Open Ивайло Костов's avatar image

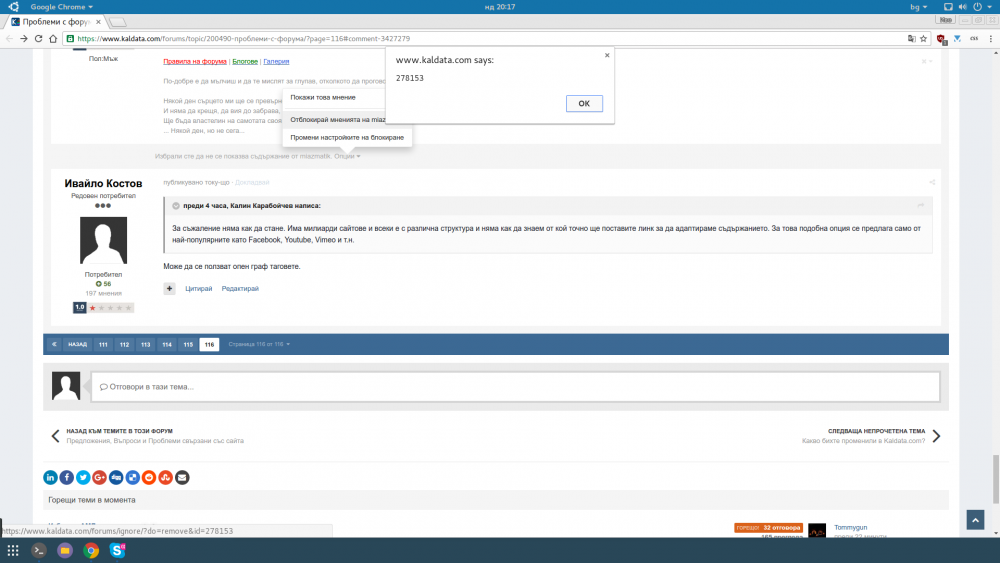click(x=103, y=240)
